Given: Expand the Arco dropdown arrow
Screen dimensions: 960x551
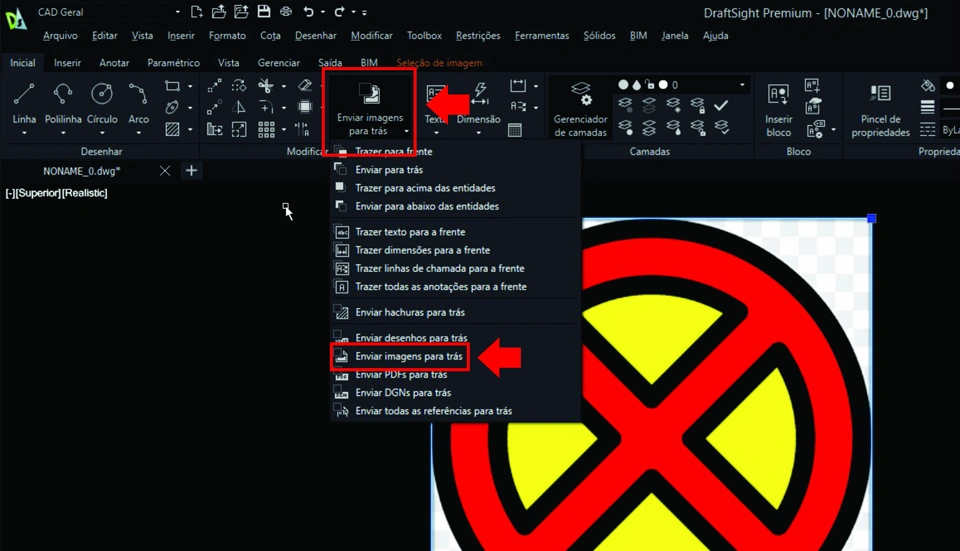Looking at the screenshot, I should pyautogui.click(x=138, y=132).
